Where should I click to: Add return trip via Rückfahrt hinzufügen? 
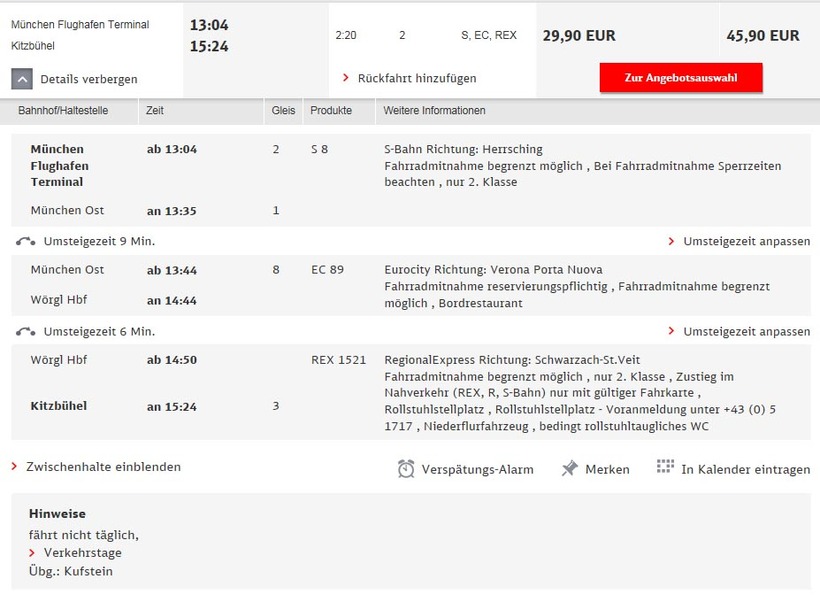(417, 78)
